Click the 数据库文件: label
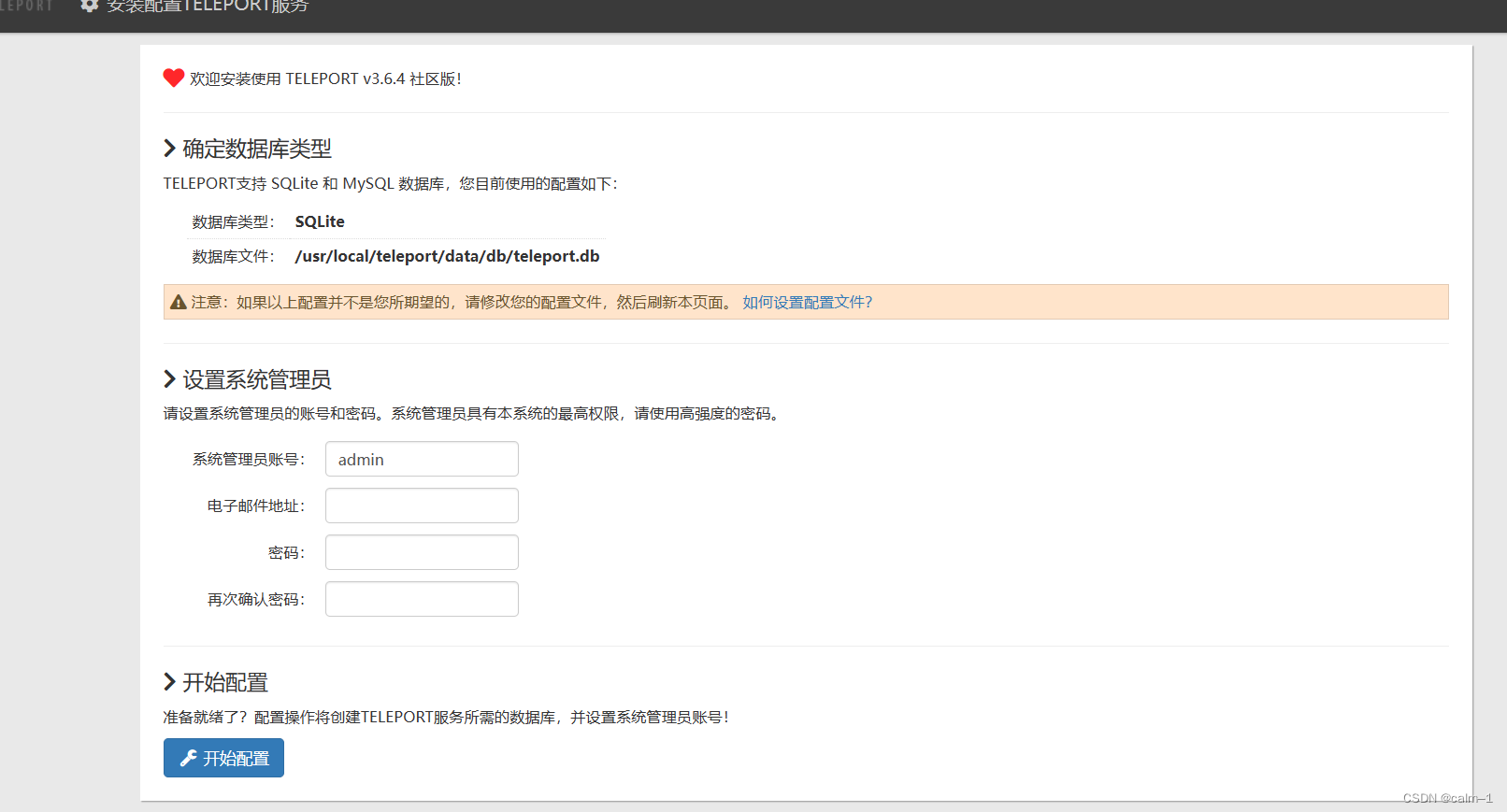This screenshot has width=1507, height=812. (x=234, y=256)
